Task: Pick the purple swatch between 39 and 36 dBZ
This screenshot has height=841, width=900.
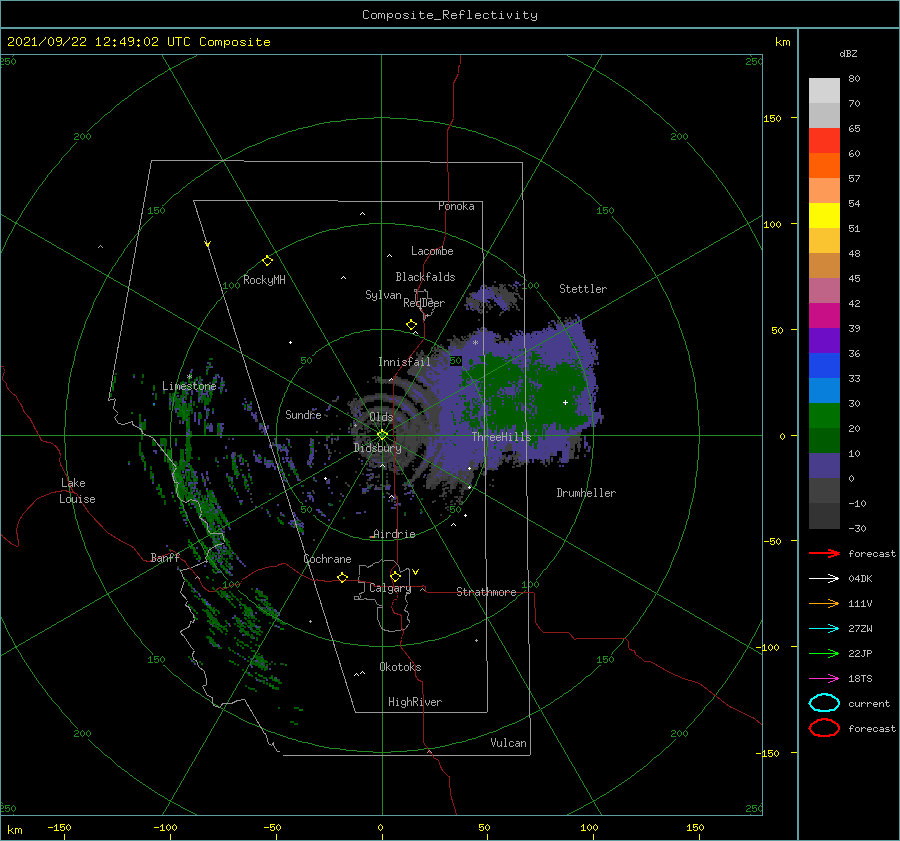Action: tap(824, 341)
